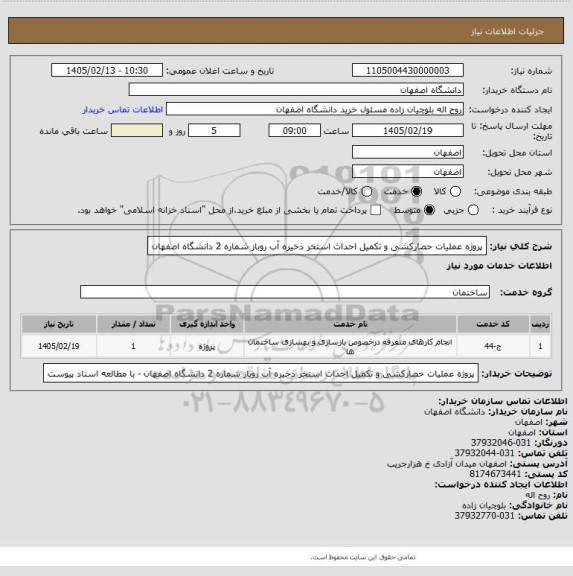Click the announcement date field 1405/02/13 - 10:30

[x=107, y=70]
